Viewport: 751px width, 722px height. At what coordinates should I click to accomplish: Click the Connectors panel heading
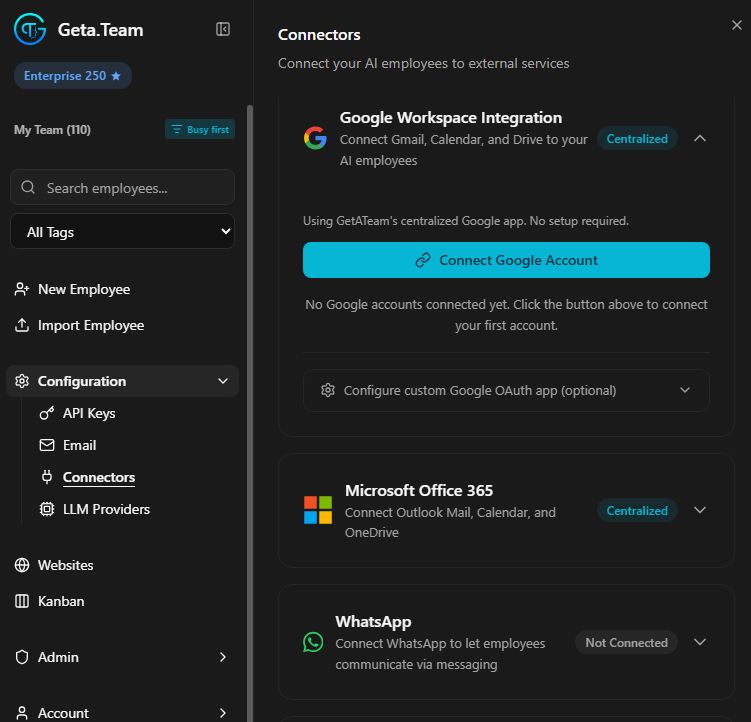click(319, 35)
